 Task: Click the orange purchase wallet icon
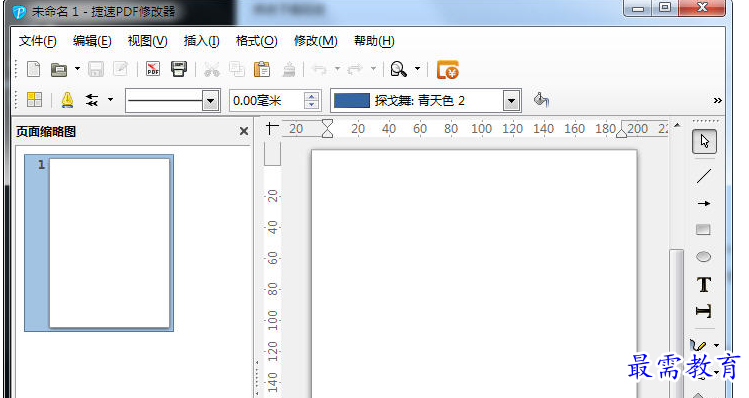tap(448, 70)
